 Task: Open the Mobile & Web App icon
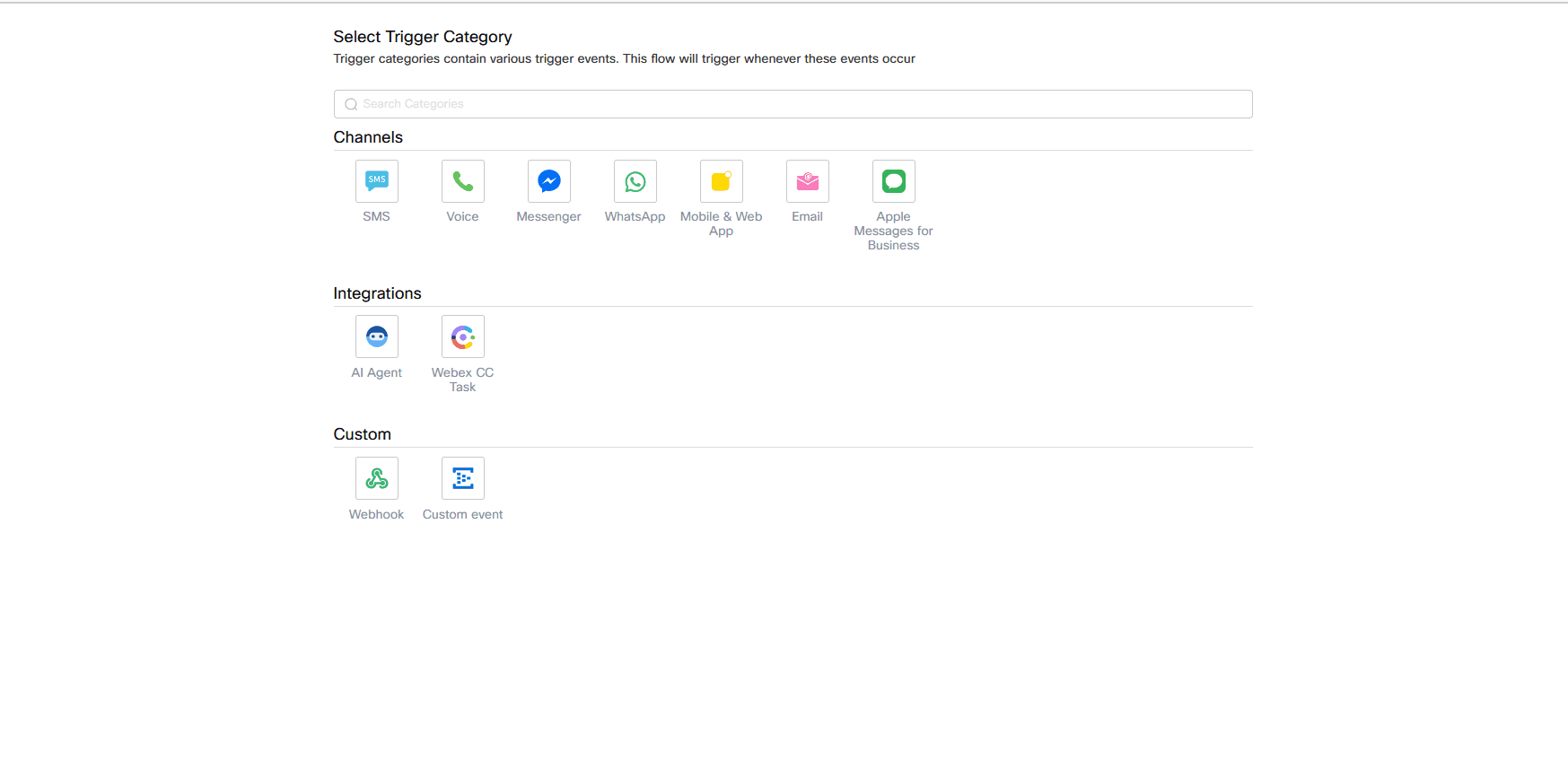(721, 181)
